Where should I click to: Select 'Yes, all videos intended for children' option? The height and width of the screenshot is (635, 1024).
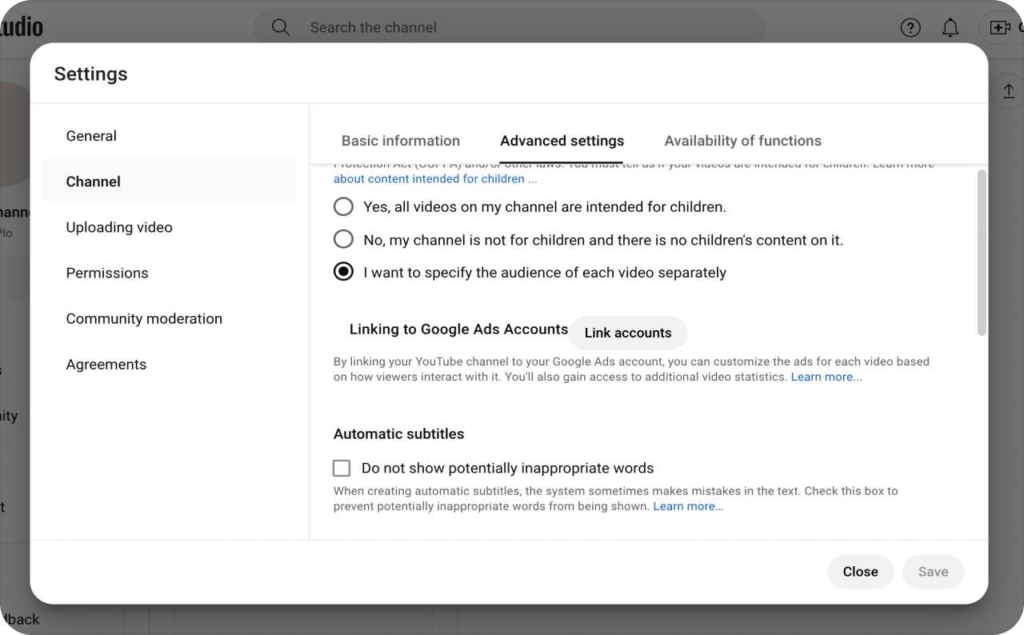[x=343, y=207]
